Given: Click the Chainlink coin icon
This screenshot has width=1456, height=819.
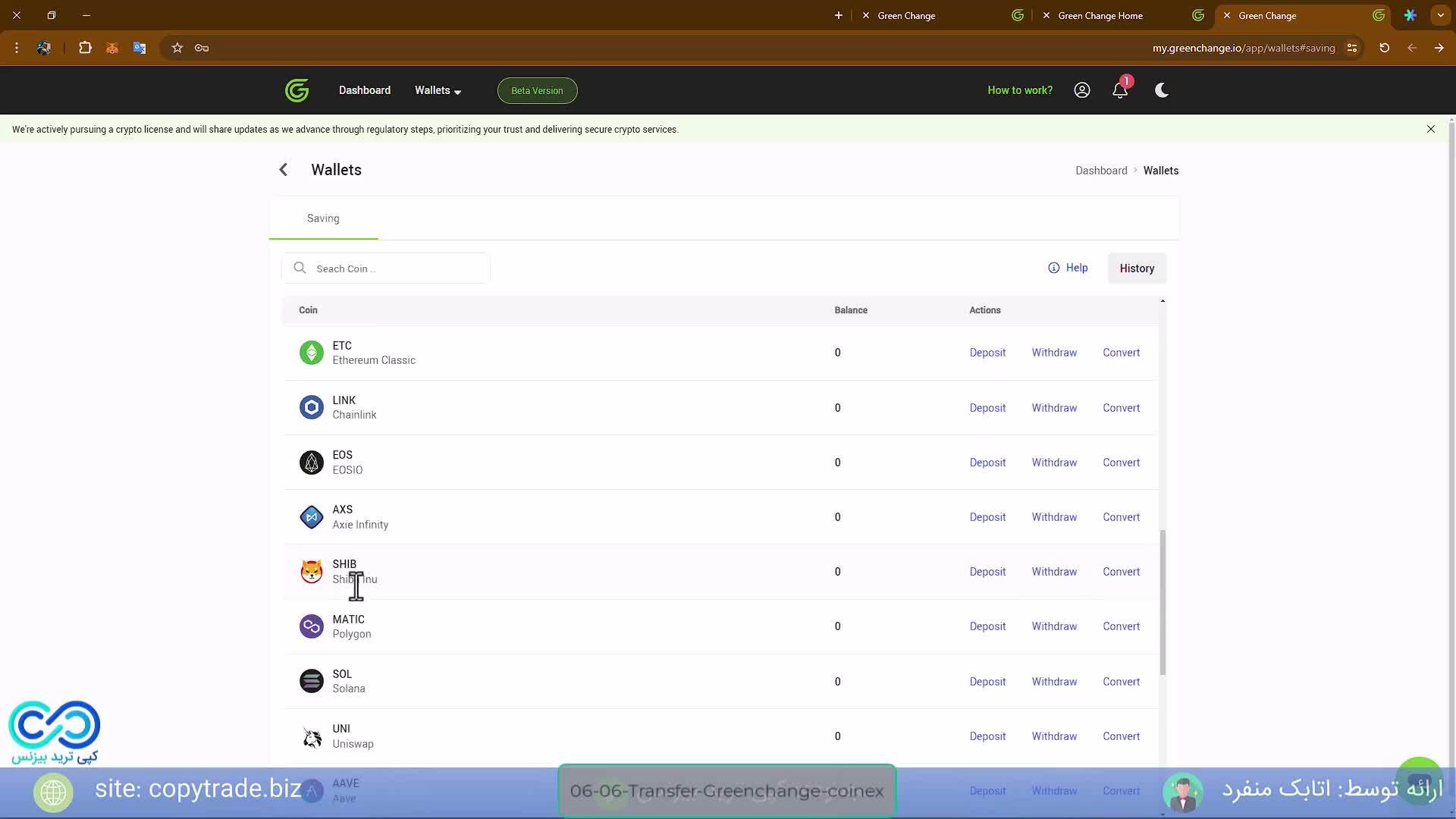Looking at the screenshot, I should [311, 407].
